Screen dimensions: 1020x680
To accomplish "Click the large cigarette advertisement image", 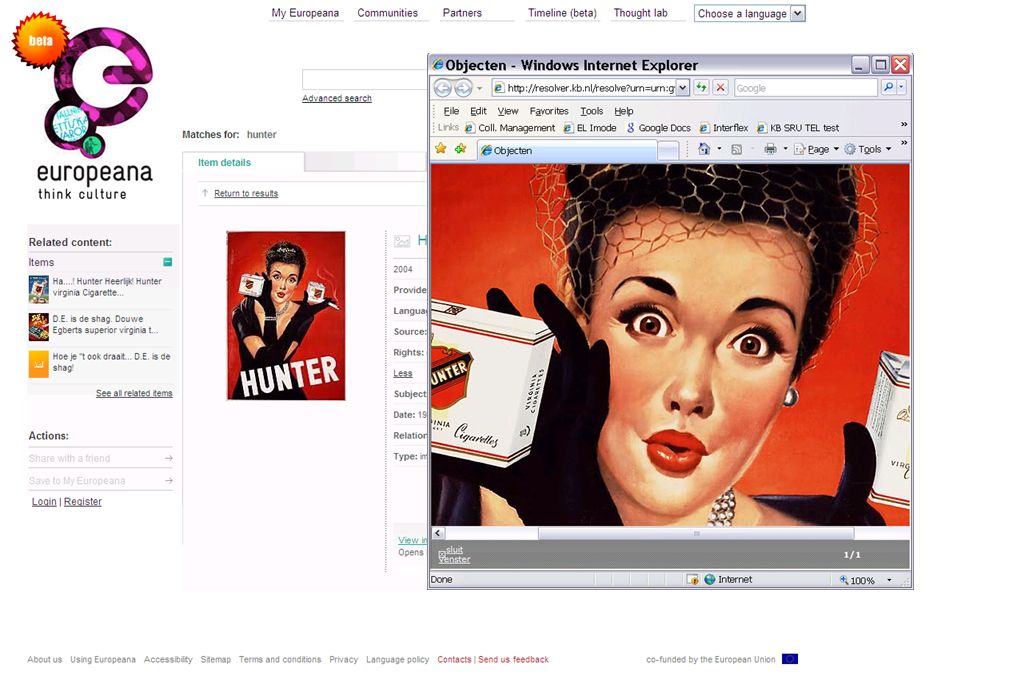I will point(670,345).
